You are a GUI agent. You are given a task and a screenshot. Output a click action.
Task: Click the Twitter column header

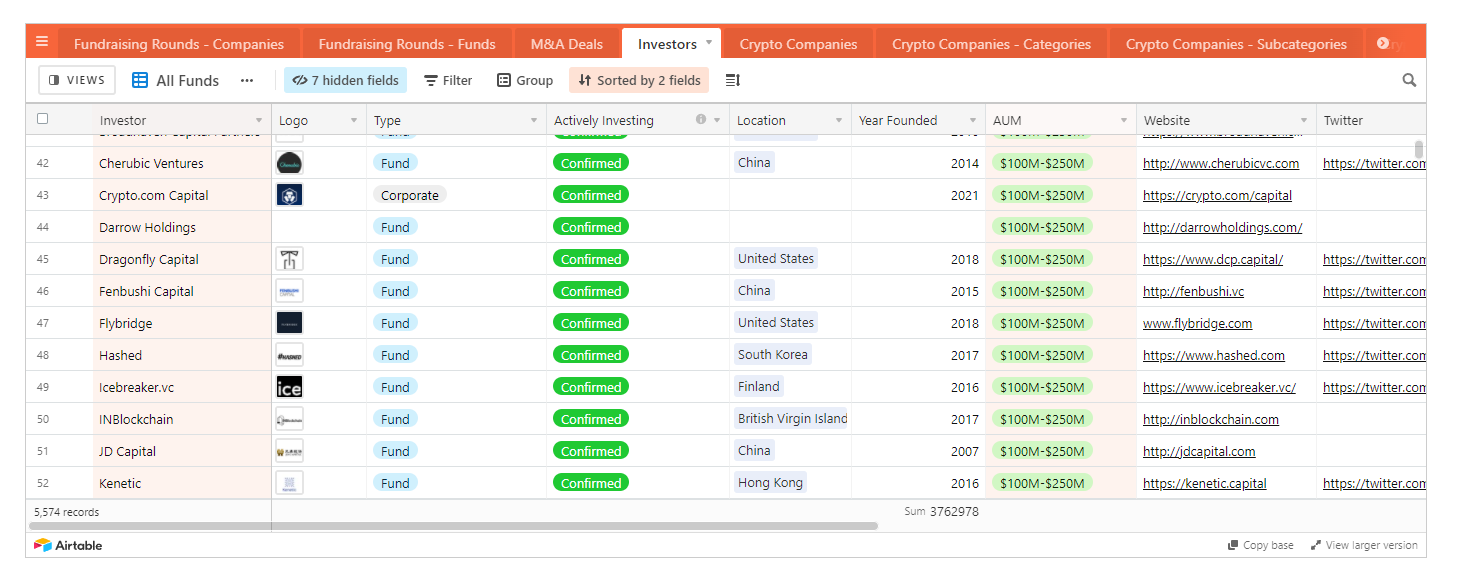pos(1371,120)
